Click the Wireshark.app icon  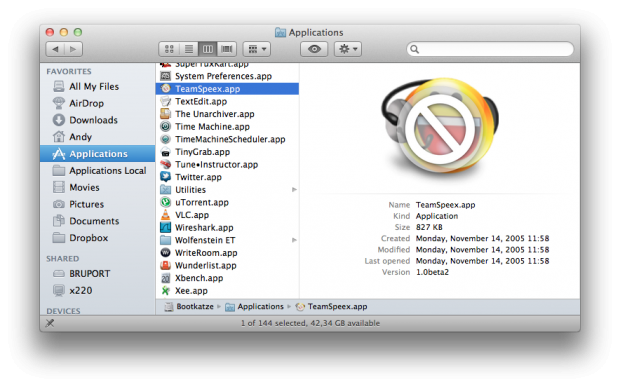[x=165, y=228]
